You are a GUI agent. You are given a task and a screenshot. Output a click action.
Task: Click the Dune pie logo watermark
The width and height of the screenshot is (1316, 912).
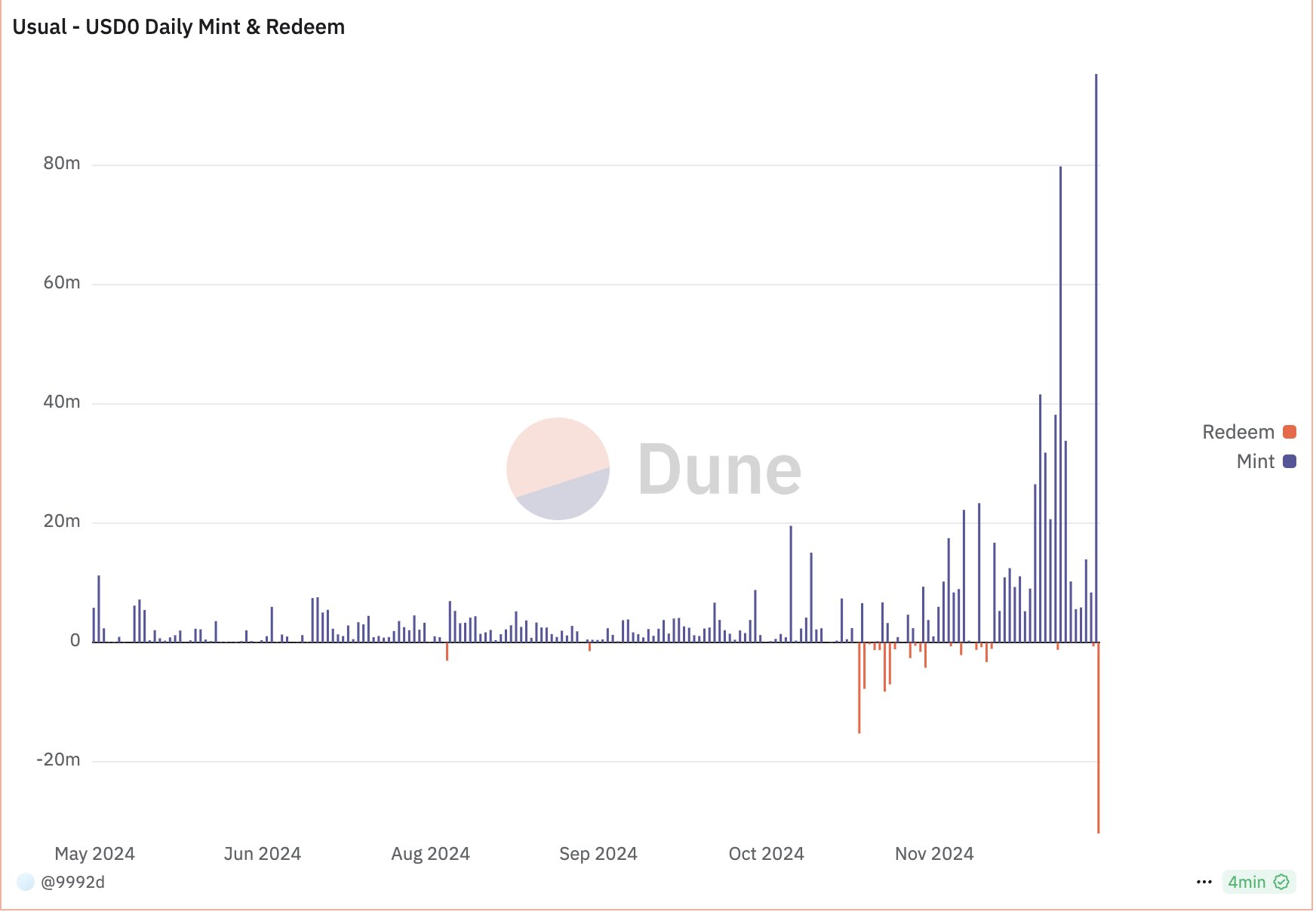[558, 469]
